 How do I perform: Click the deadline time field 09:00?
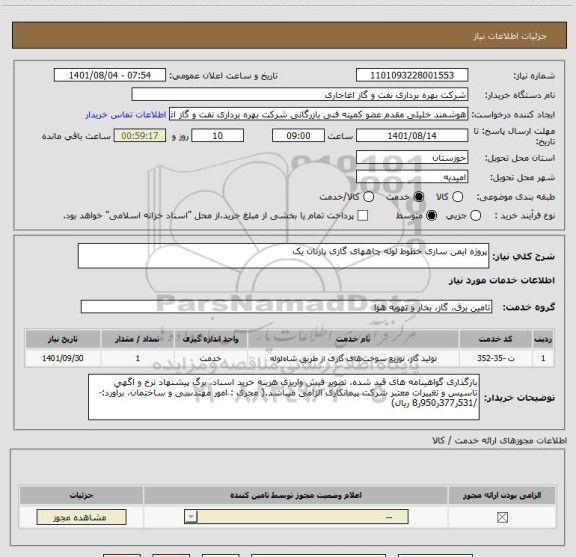pyautogui.click(x=298, y=136)
